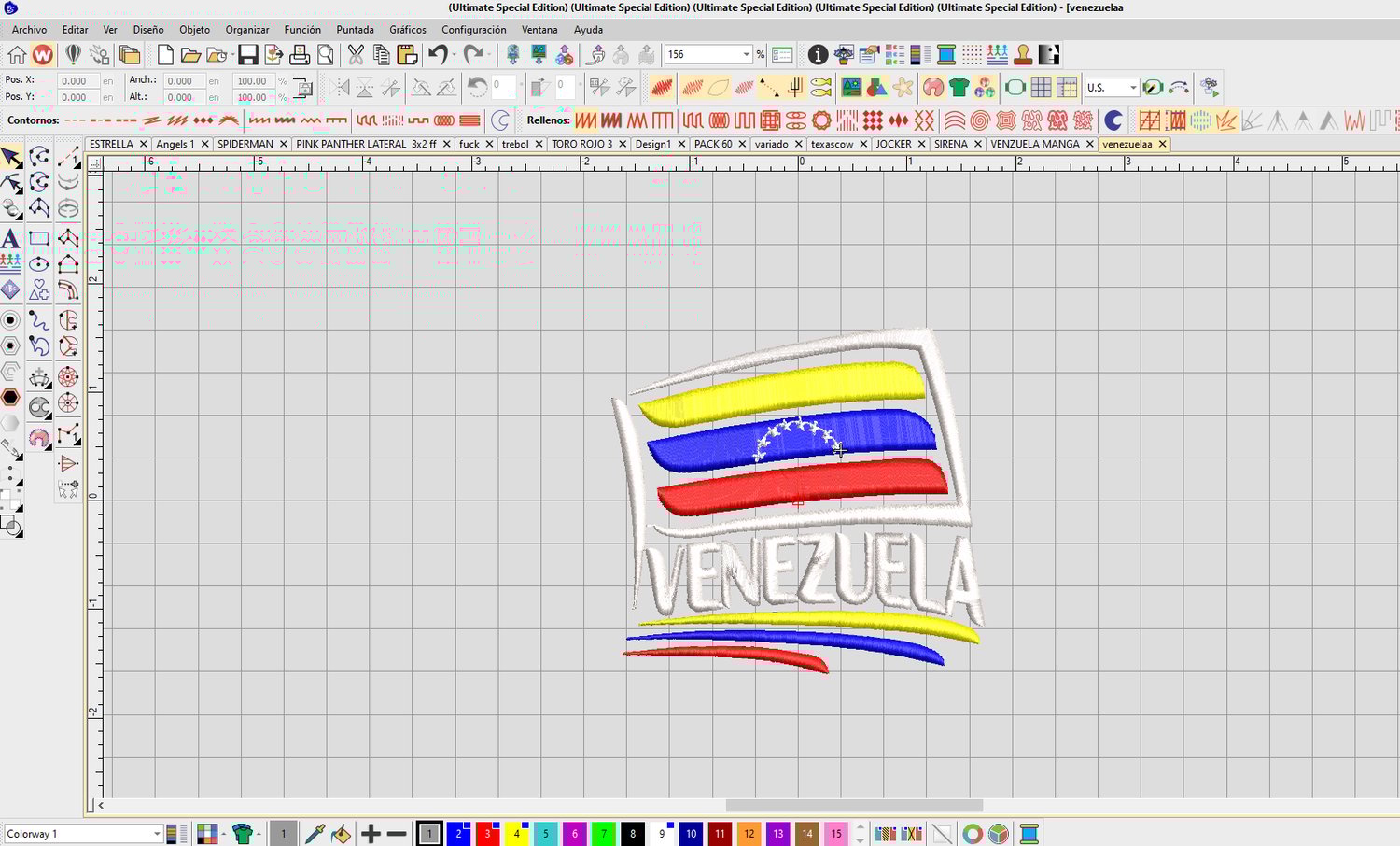The height and width of the screenshot is (846, 1400).
Task: Toggle the rulers and guides grid icon
Action: click(1067, 88)
